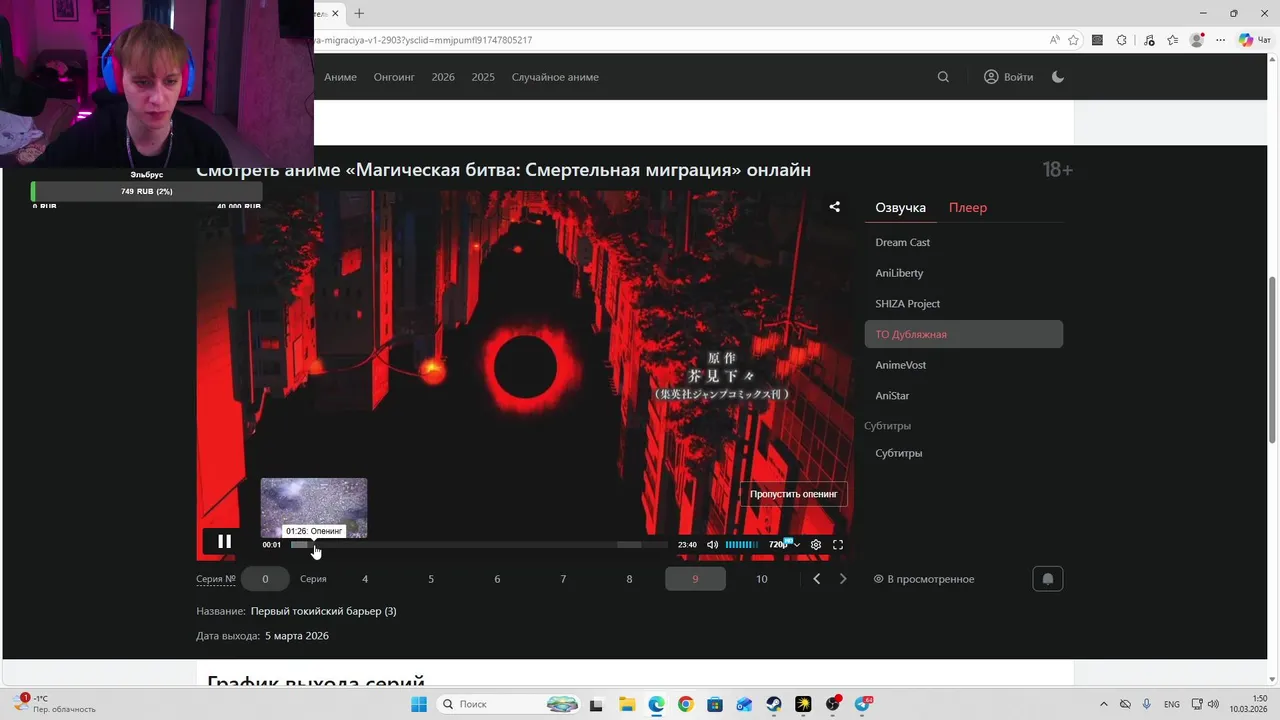Open the browser profile avatar
The image size is (1280, 720).
tap(1197, 40)
